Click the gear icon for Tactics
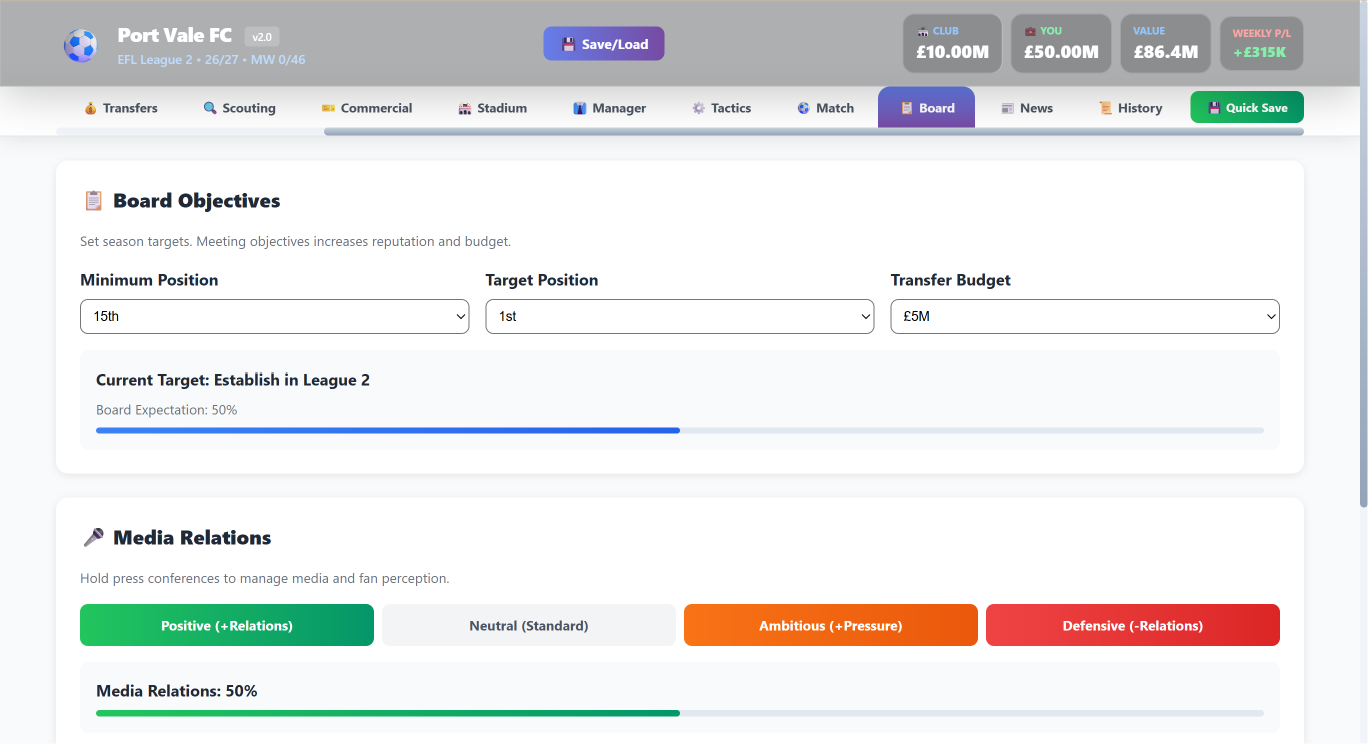This screenshot has width=1368, height=744. click(x=699, y=108)
